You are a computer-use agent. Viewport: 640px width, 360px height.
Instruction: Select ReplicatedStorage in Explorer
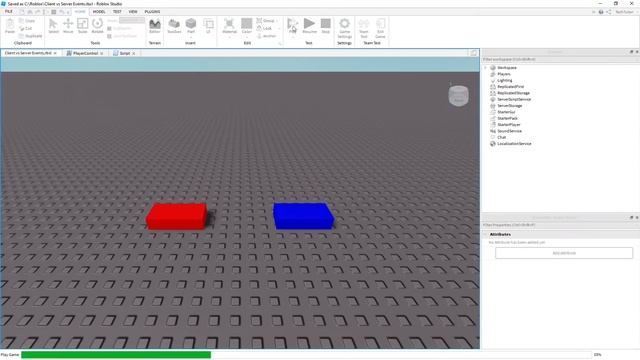513,93
